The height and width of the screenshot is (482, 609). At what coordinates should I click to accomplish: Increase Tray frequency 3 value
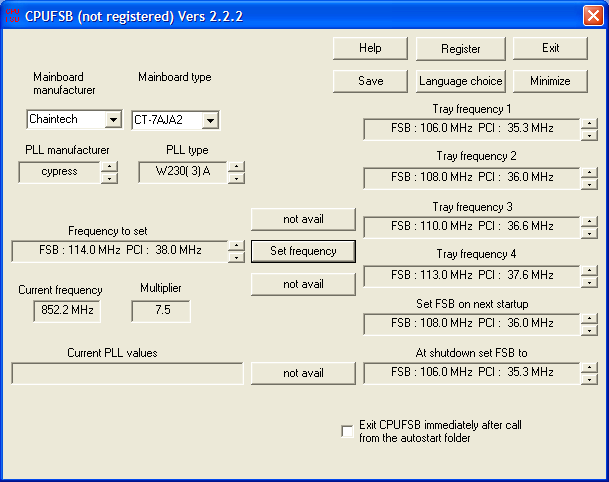click(x=590, y=221)
